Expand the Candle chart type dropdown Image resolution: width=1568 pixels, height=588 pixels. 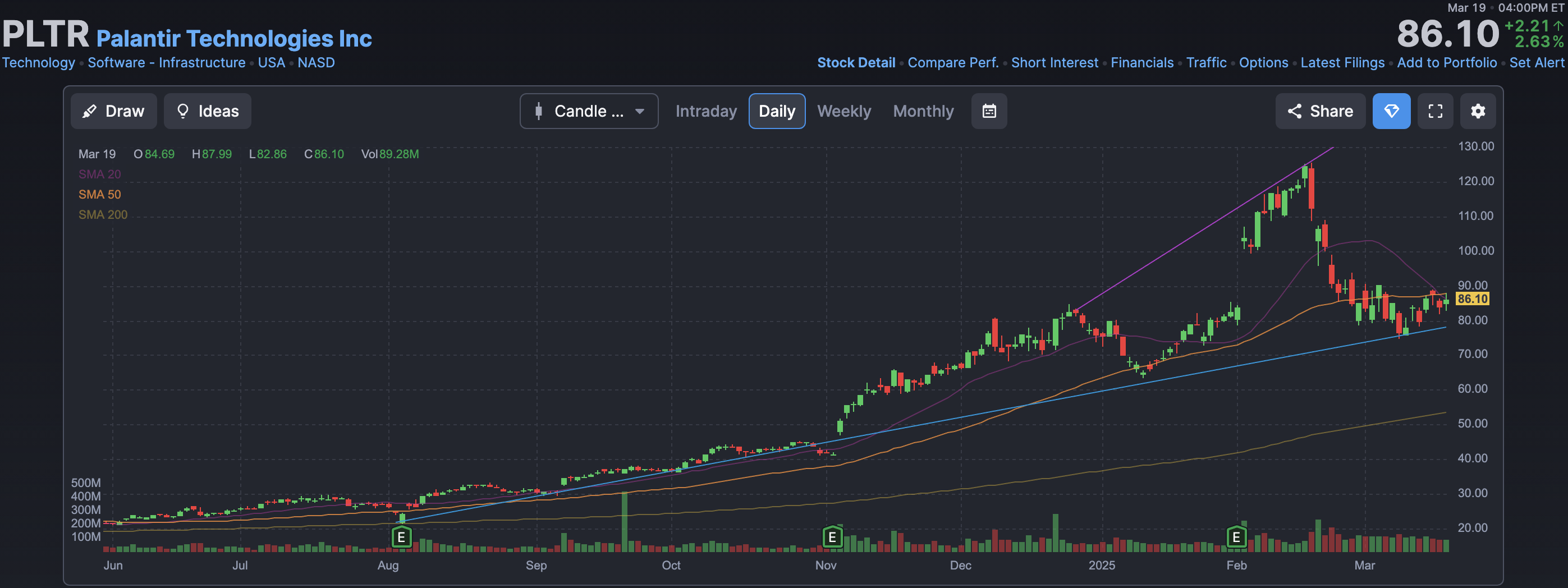click(589, 111)
